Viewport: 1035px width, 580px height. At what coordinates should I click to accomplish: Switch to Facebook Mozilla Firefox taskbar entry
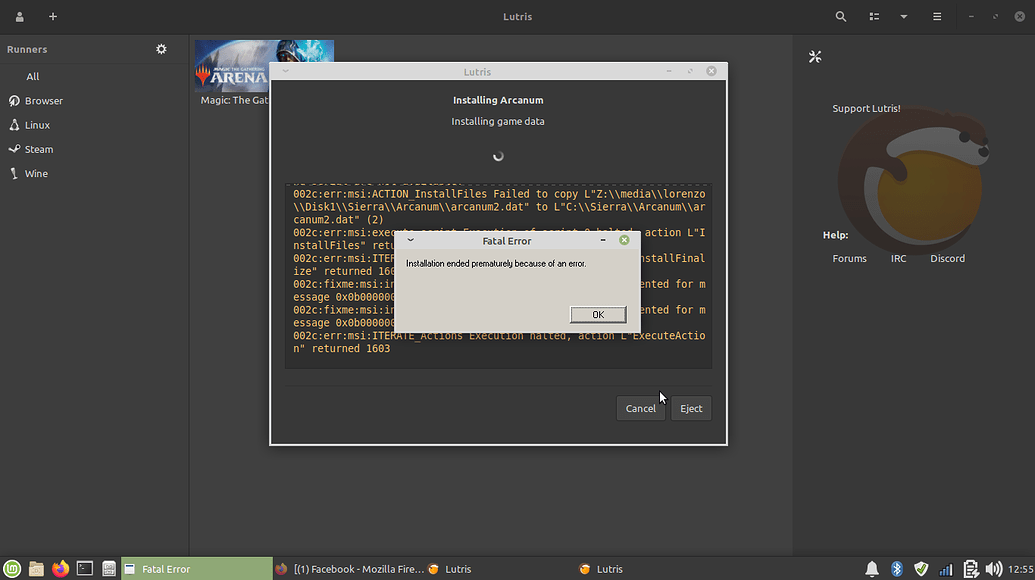349,569
